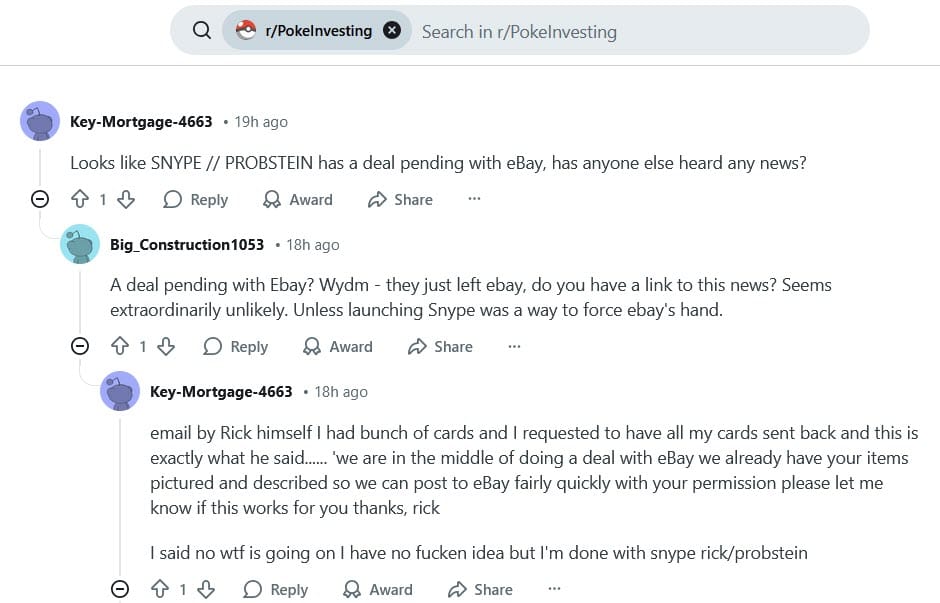Click Share on the original comment

[x=400, y=199]
